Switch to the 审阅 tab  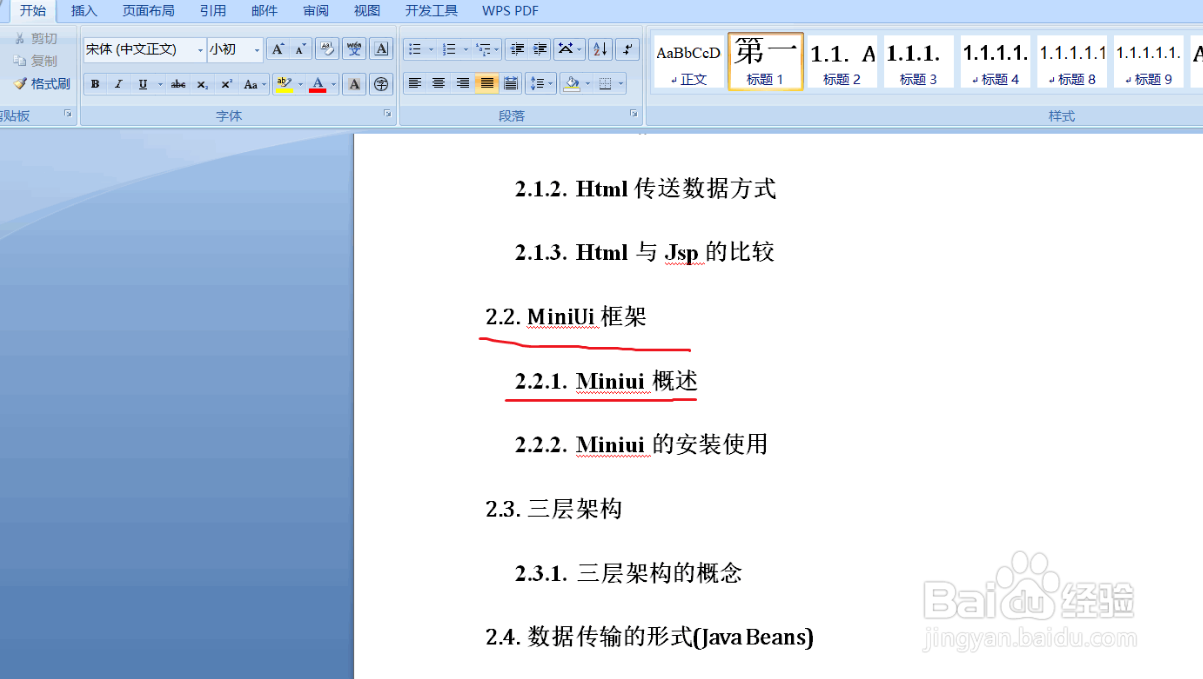point(316,11)
